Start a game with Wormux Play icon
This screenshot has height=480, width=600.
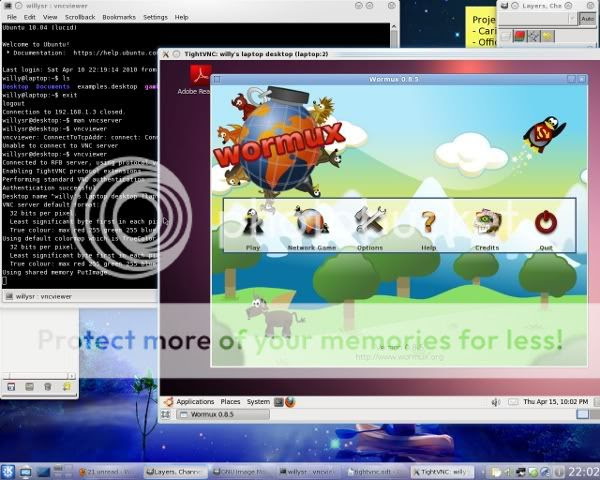(x=253, y=222)
